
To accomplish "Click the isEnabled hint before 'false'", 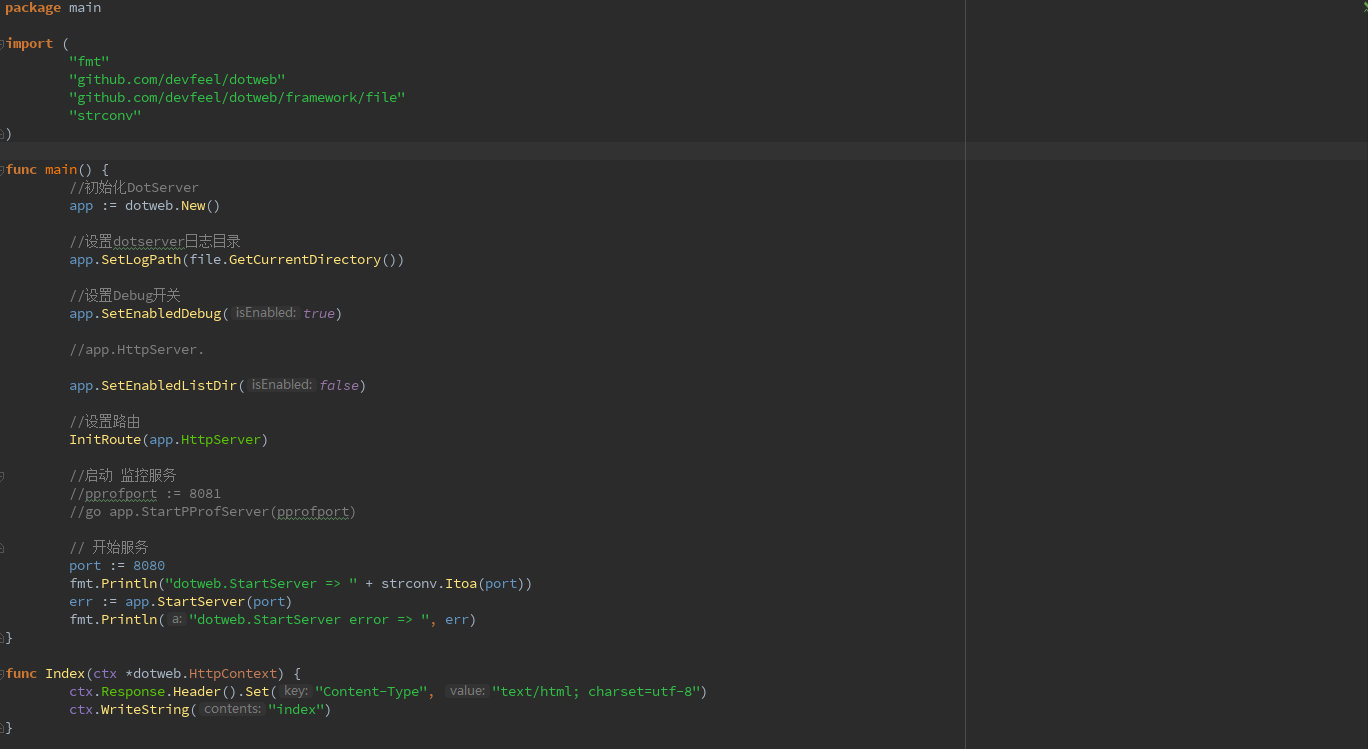I will pyautogui.click(x=282, y=385).
